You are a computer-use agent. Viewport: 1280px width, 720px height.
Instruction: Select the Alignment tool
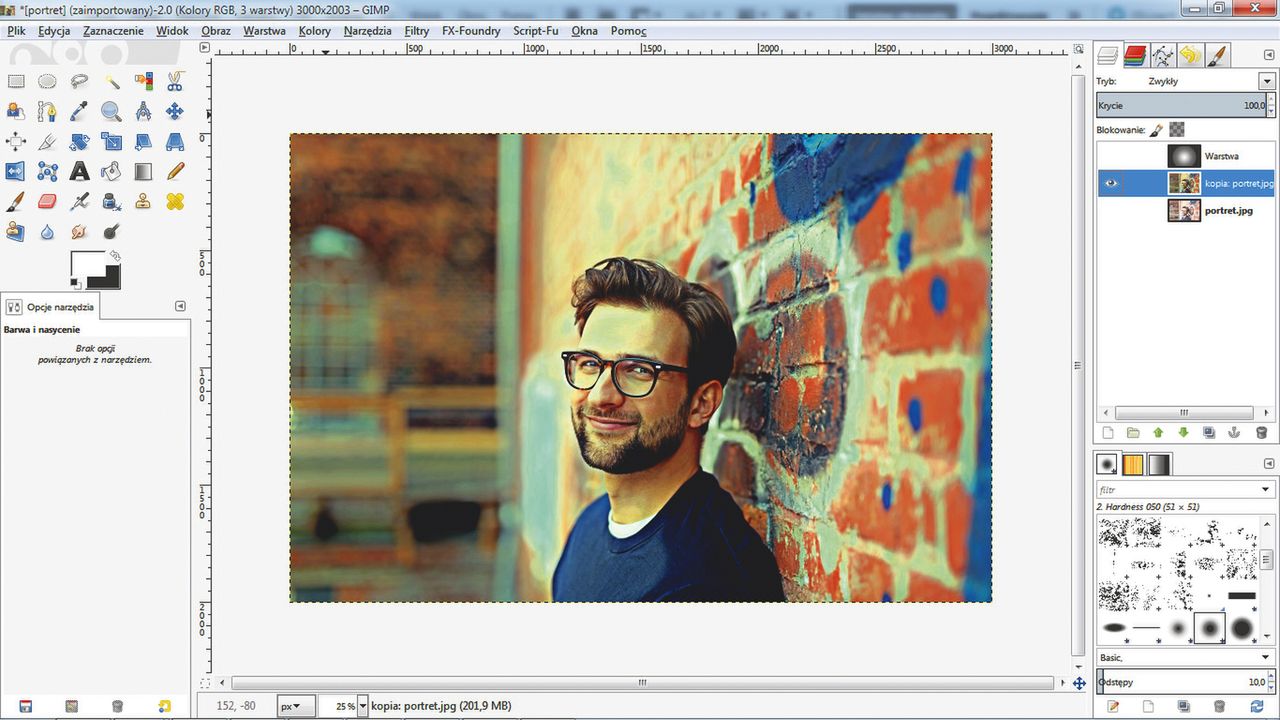pyautogui.click(x=15, y=141)
